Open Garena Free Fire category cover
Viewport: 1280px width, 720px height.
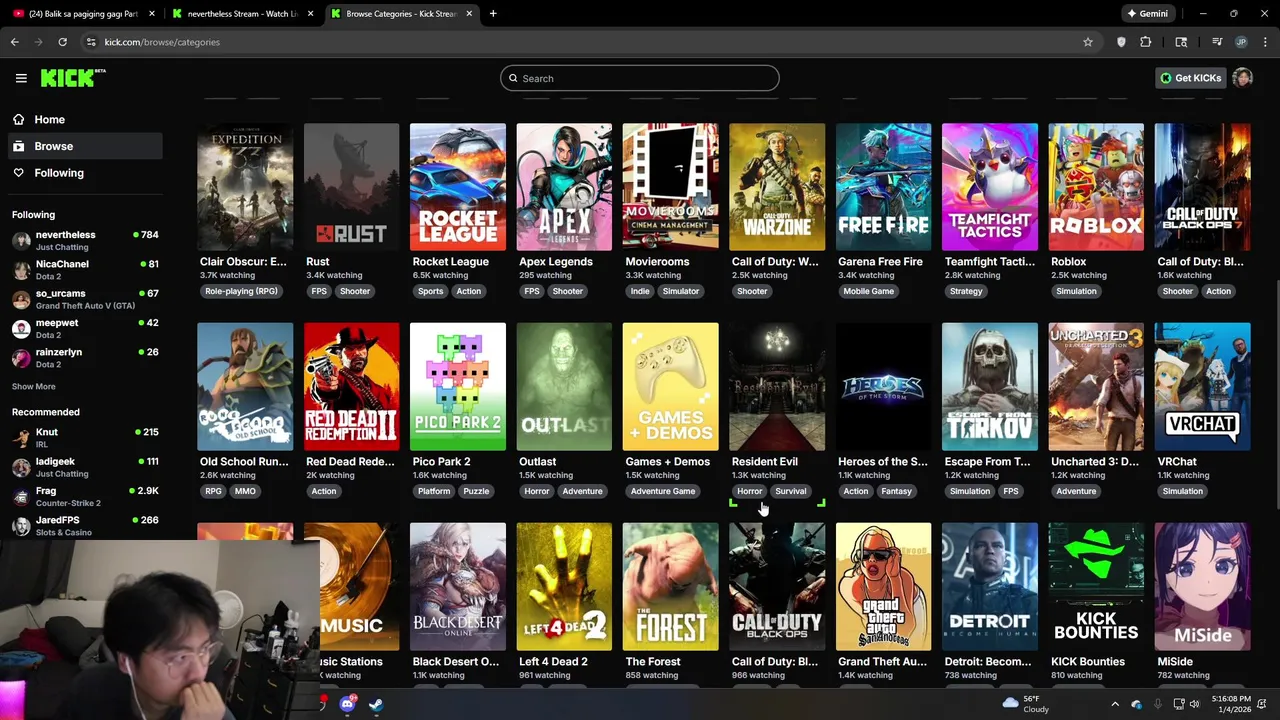883,187
